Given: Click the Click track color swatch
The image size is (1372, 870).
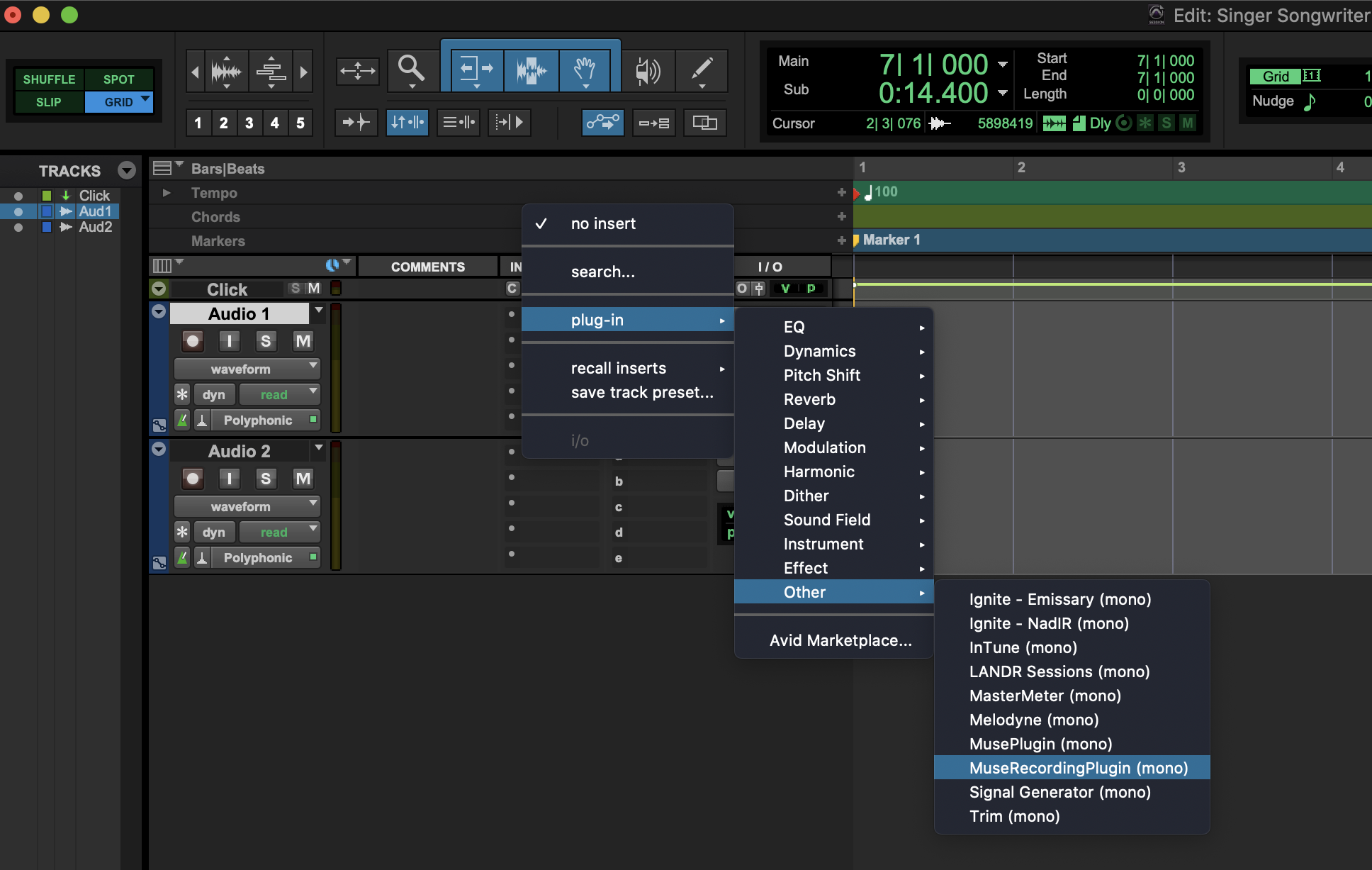Looking at the screenshot, I should click(x=47, y=195).
